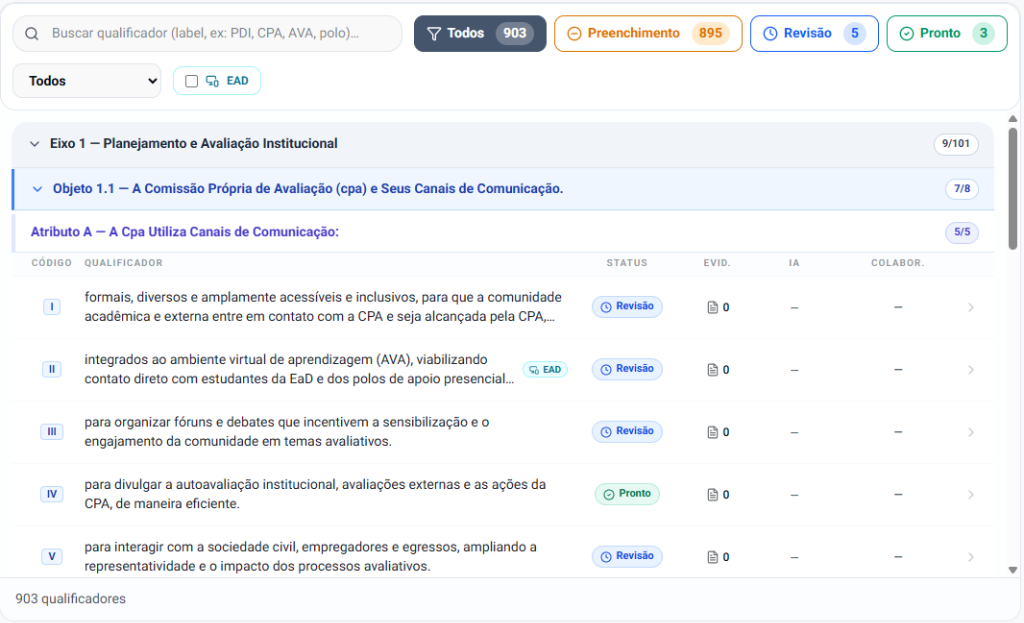Screen dimensions: 1024x623
Task: Click the EAD tag on row II
Action: point(545,370)
